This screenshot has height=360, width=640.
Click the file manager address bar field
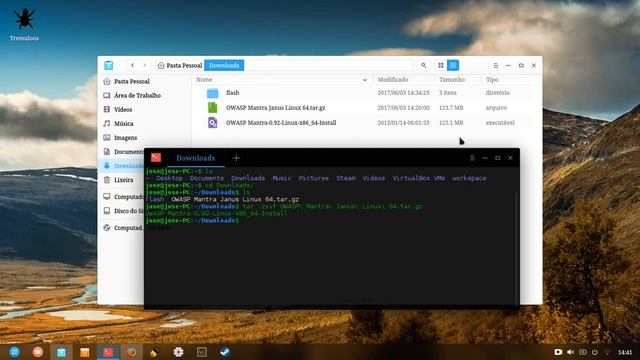point(329,65)
